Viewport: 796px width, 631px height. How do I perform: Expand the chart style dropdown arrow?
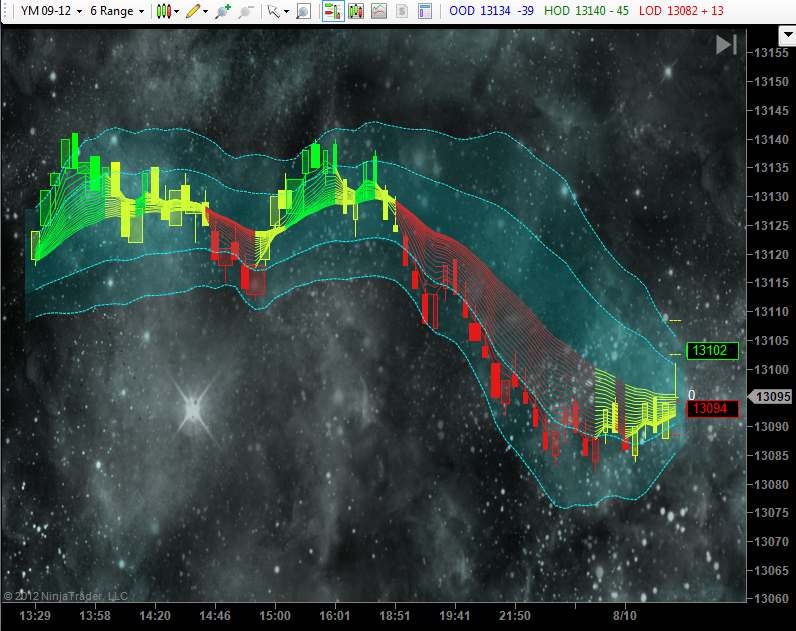pos(176,11)
